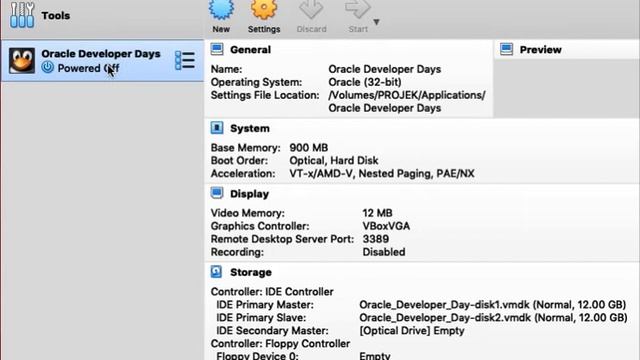The image size is (640, 360).
Task: Click Optical, Hard Disk boot order value
Action: tap(334, 160)
